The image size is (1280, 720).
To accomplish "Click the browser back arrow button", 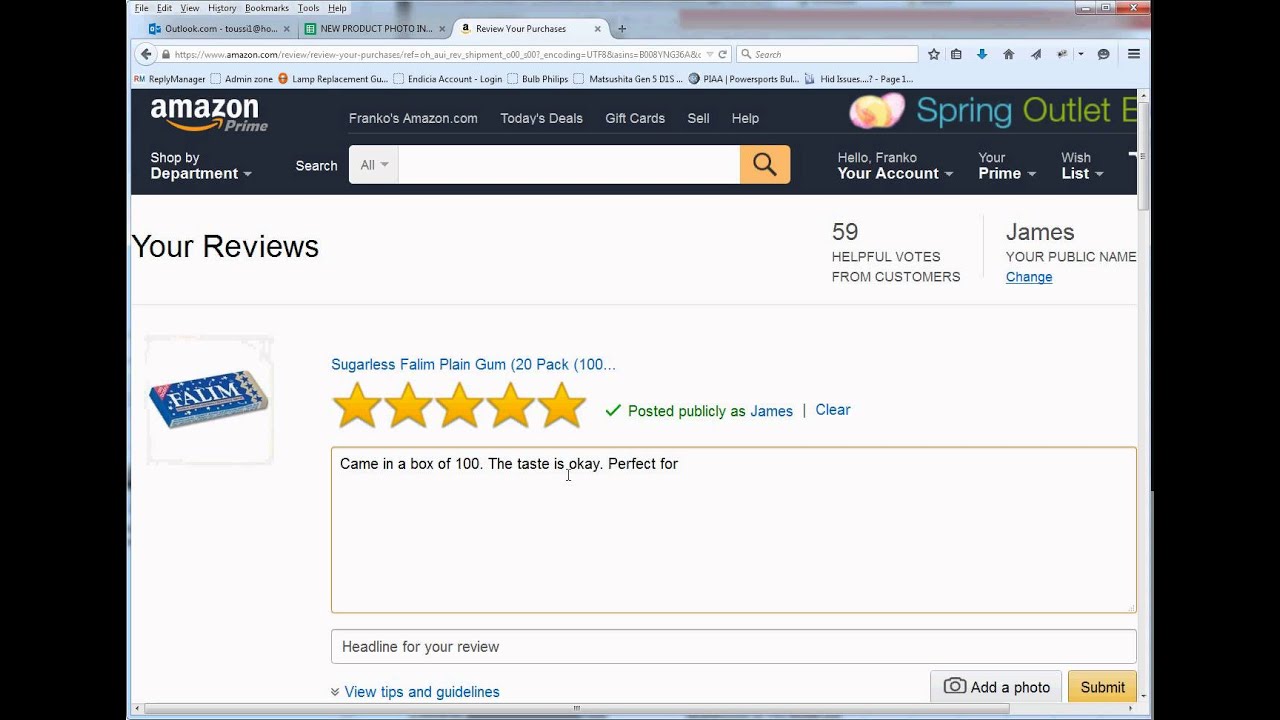I will pyautogui.click(x=146, y=54).
